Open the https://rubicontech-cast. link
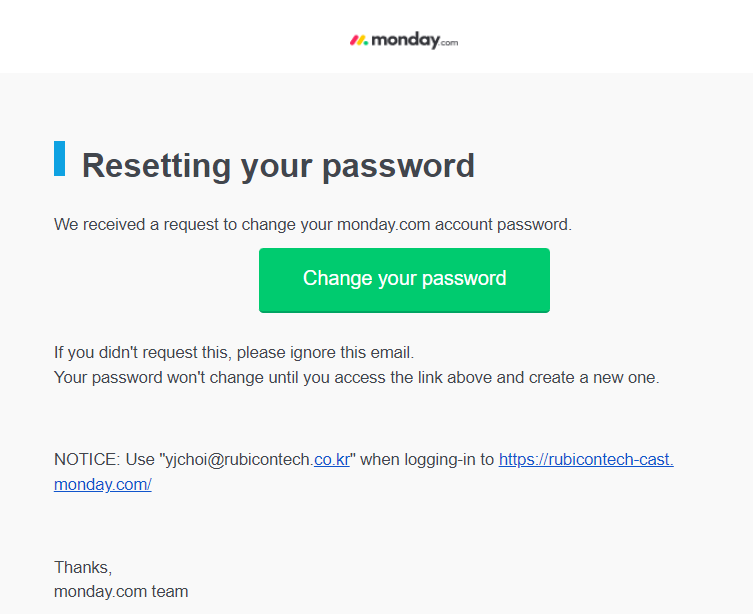The width and height of the screenshot is (753, 614). click(x=586, y=459)
